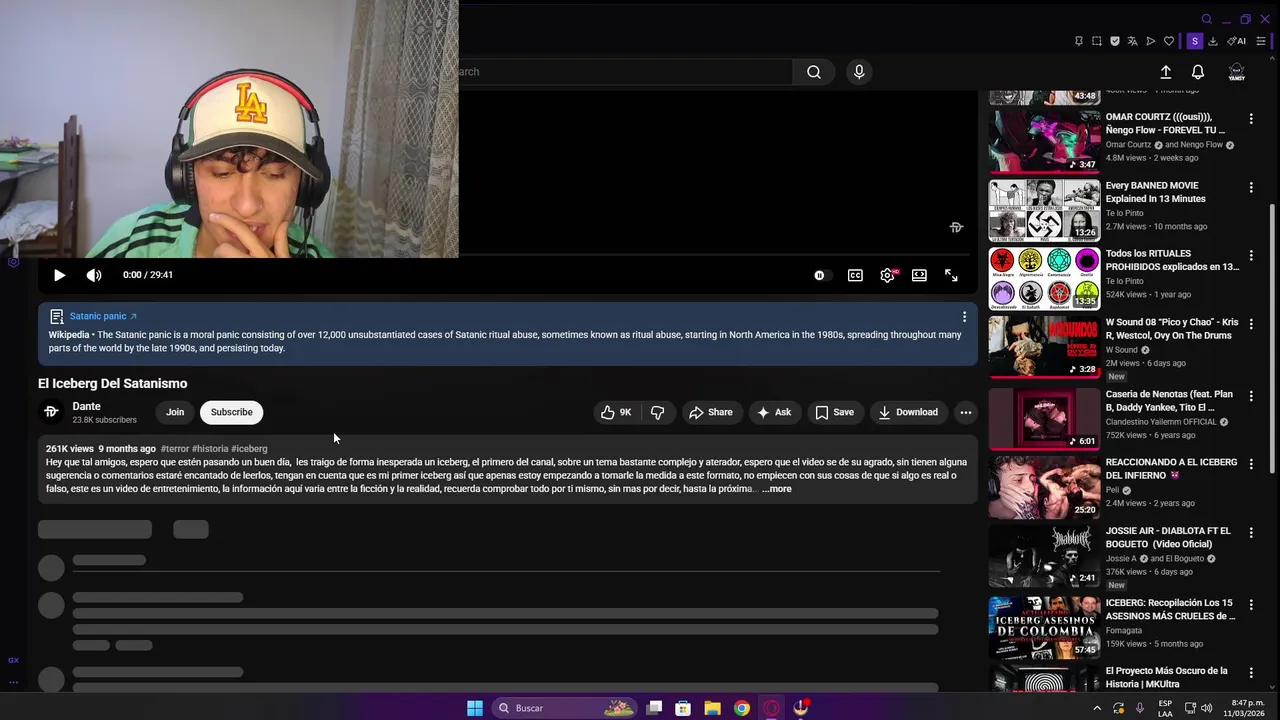The height and width of the screenshot is (720, 1280).
Task: Open browser downloads panel icon
Action: pos(1213,41)
